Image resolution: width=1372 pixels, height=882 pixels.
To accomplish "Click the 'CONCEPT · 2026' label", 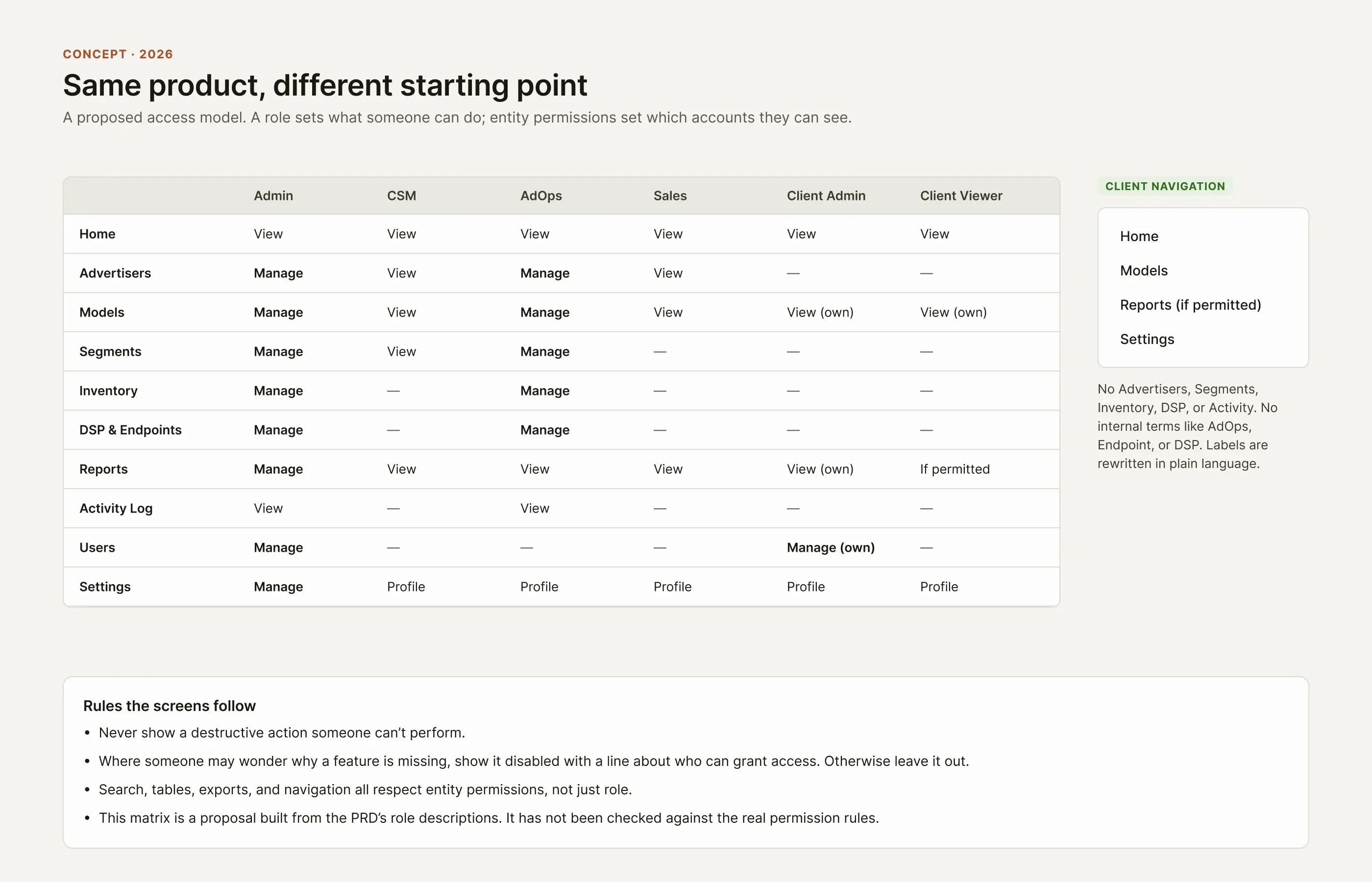I will click(x=118, y=54).
